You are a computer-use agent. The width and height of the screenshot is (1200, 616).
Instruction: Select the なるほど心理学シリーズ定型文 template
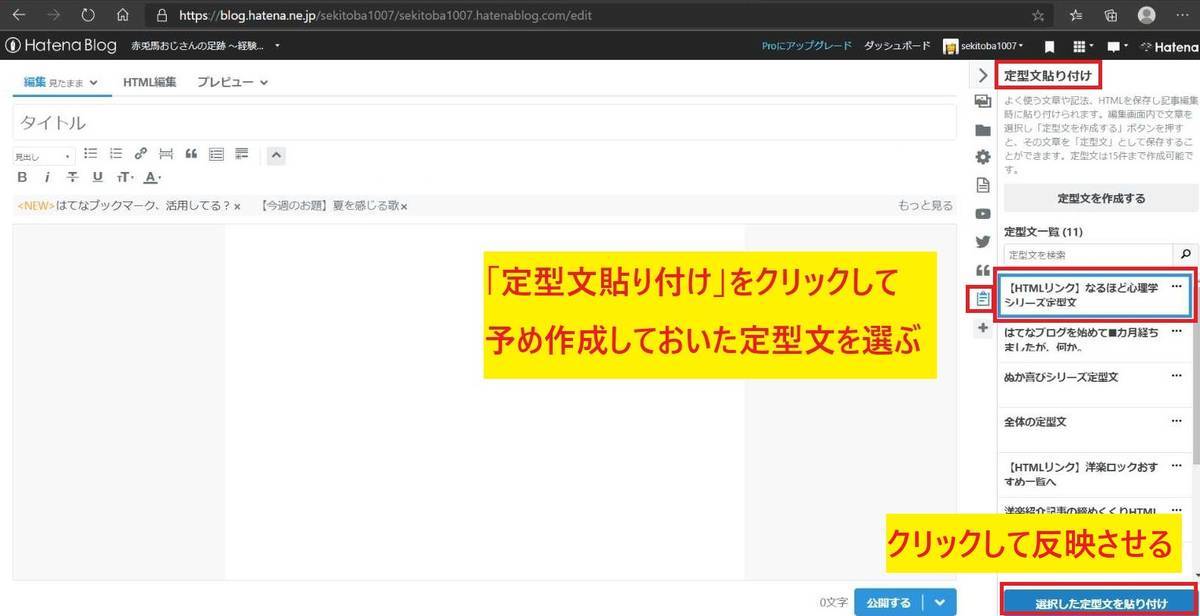1095,296
